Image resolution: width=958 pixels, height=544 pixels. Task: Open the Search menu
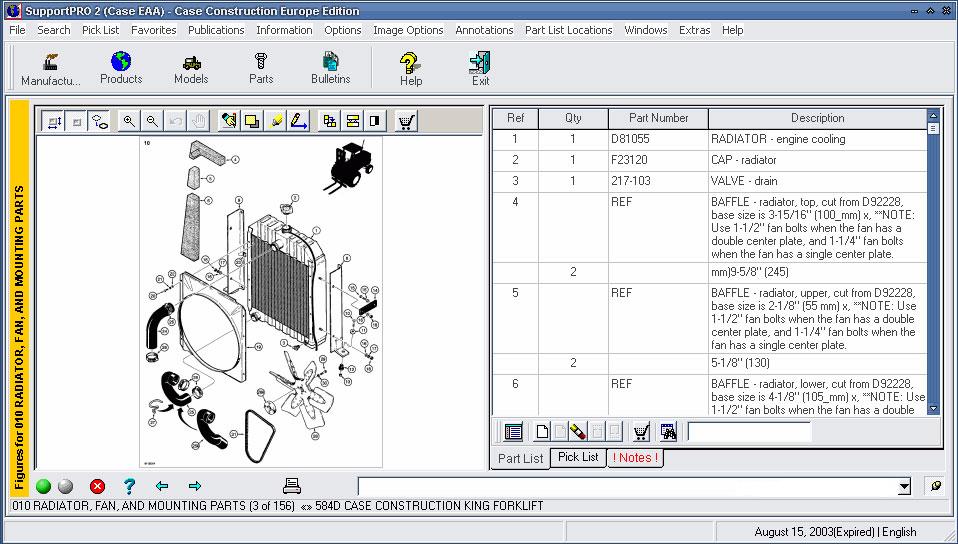(x=54, y=30)
